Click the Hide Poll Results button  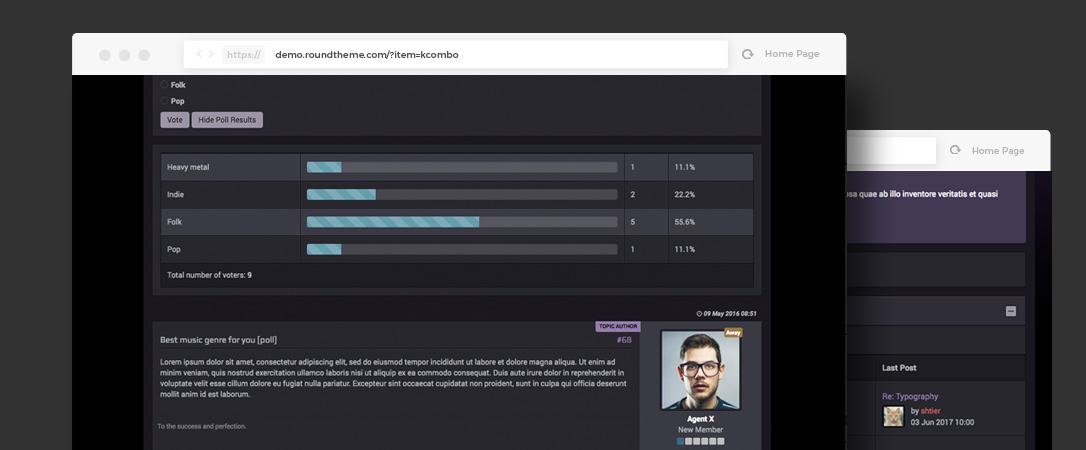(x=227, y=120)
